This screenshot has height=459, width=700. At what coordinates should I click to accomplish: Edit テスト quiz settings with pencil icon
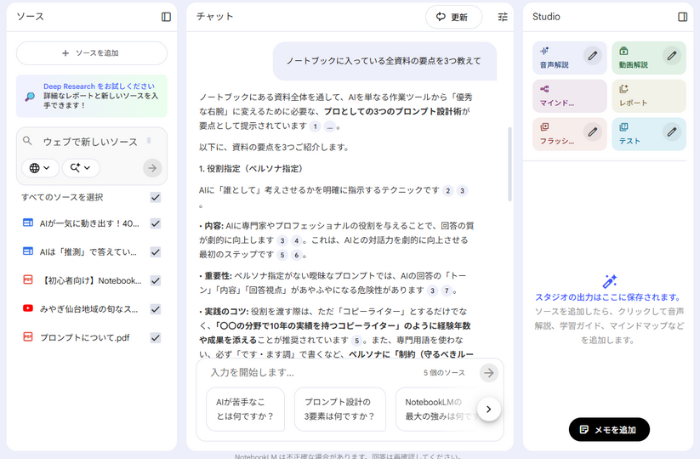[672, 132]
